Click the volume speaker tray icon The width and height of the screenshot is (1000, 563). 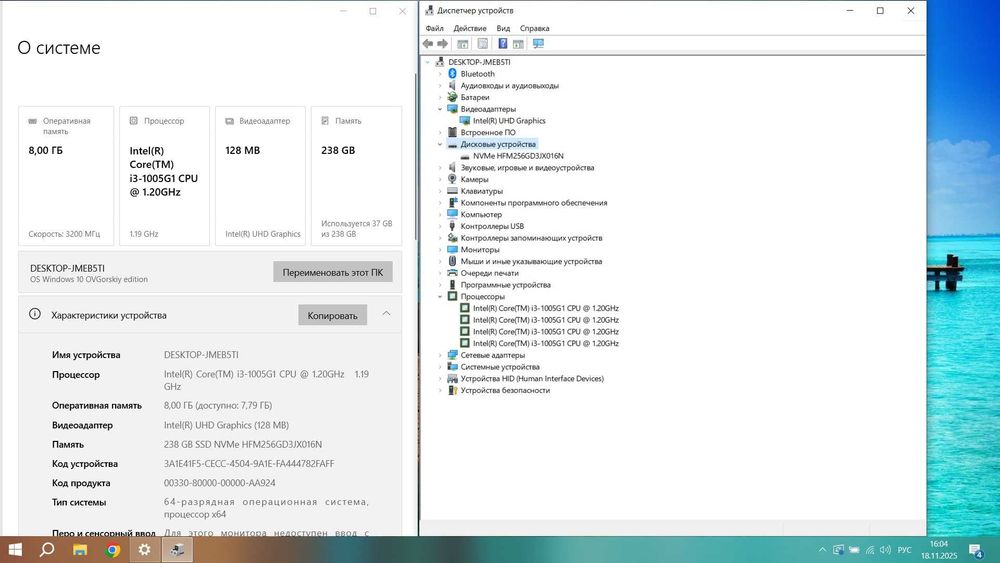click(x=885, y=550)
